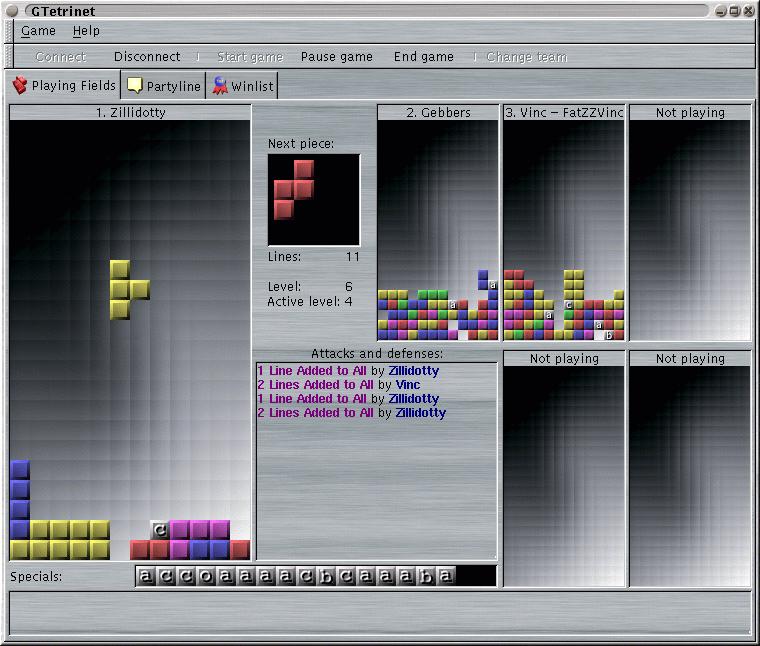Click End game in the toolbar
This screenshot has width=760, height=646.
(423, 57)
